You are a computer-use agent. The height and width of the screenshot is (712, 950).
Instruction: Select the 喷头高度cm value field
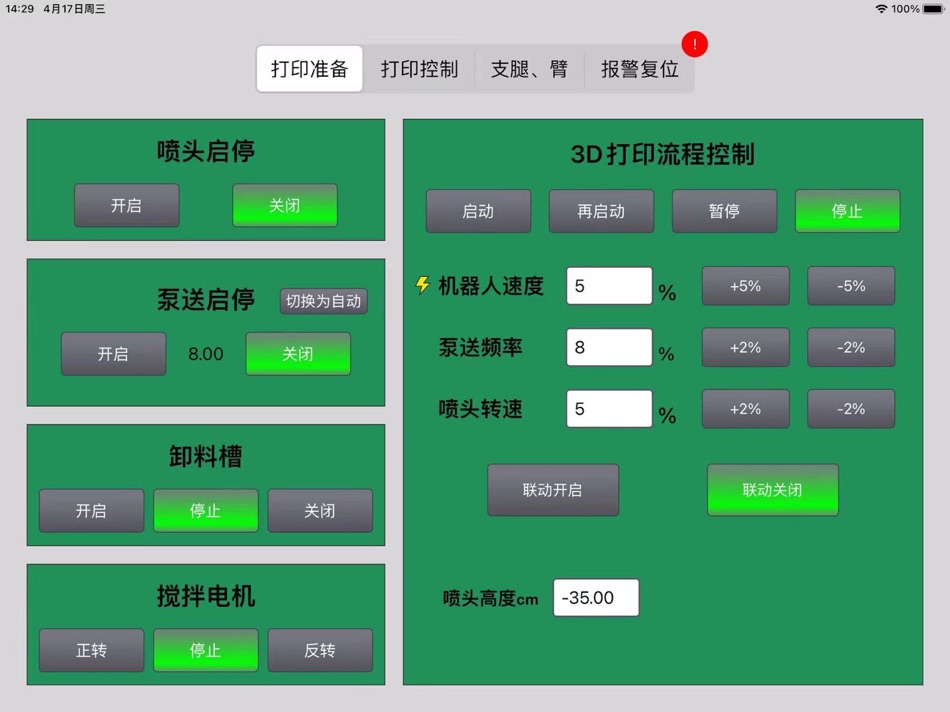pyautogui.click(x=596, y=597)
